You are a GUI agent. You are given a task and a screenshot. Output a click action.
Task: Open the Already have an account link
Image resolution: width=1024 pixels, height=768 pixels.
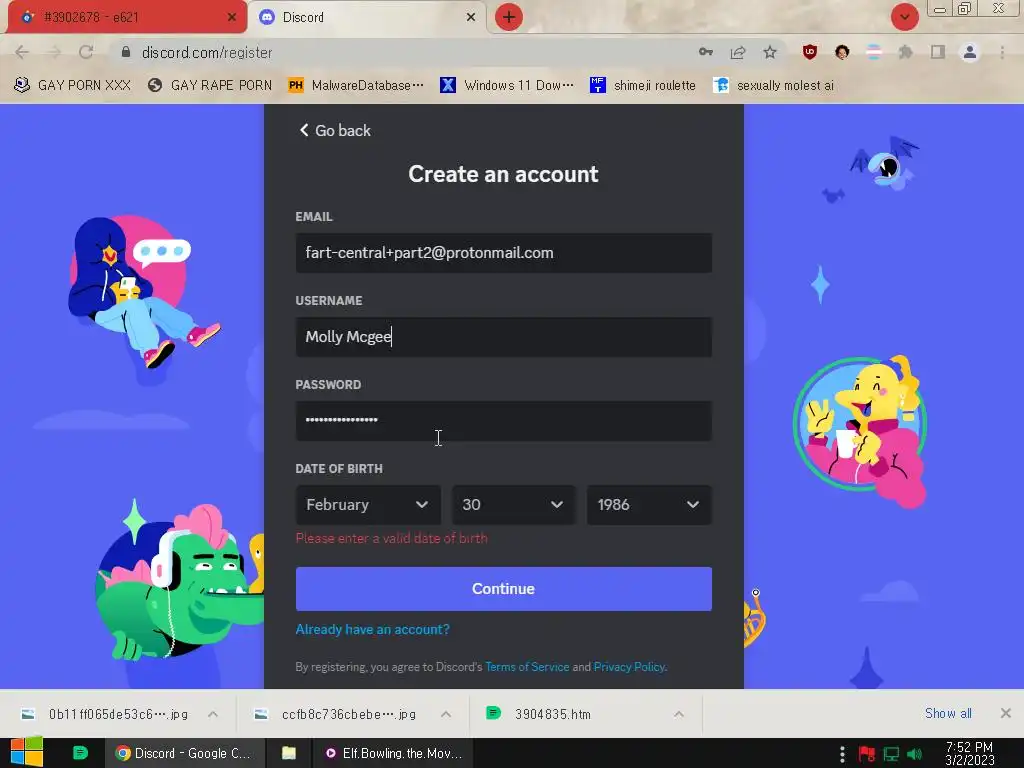click(372, 630)
